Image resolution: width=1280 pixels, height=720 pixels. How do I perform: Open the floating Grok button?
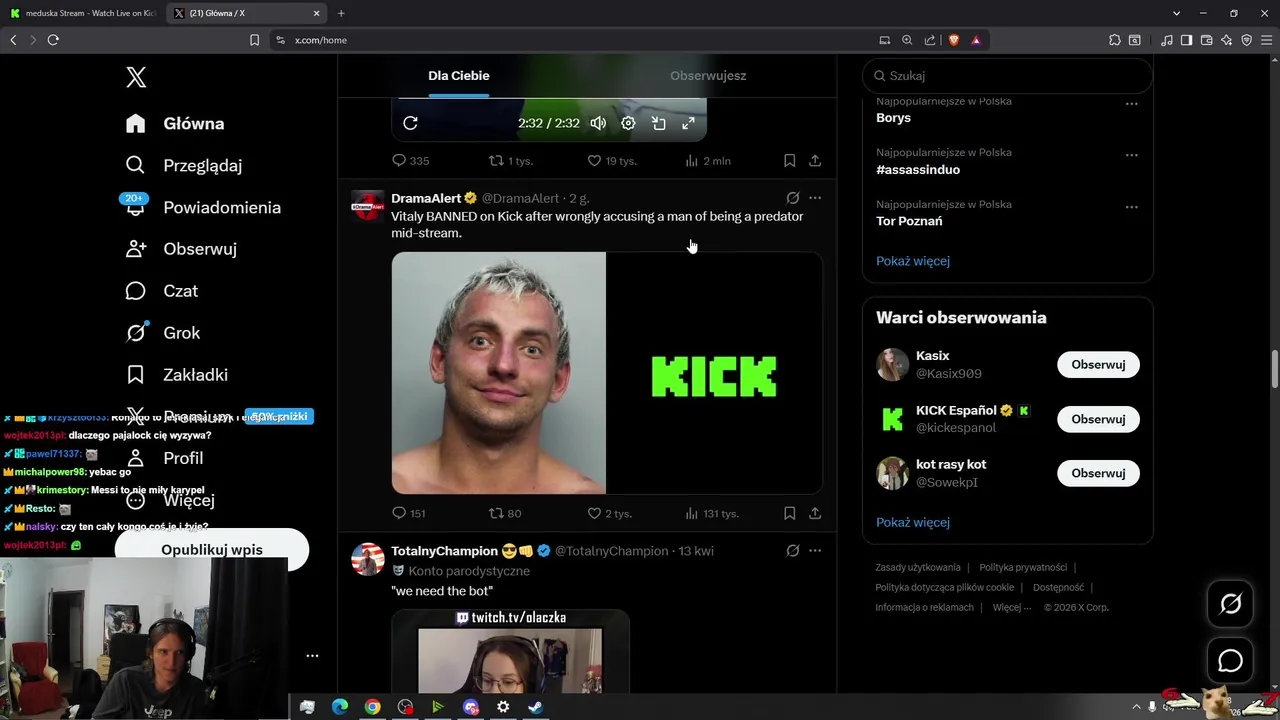[x=1230, y=603]
